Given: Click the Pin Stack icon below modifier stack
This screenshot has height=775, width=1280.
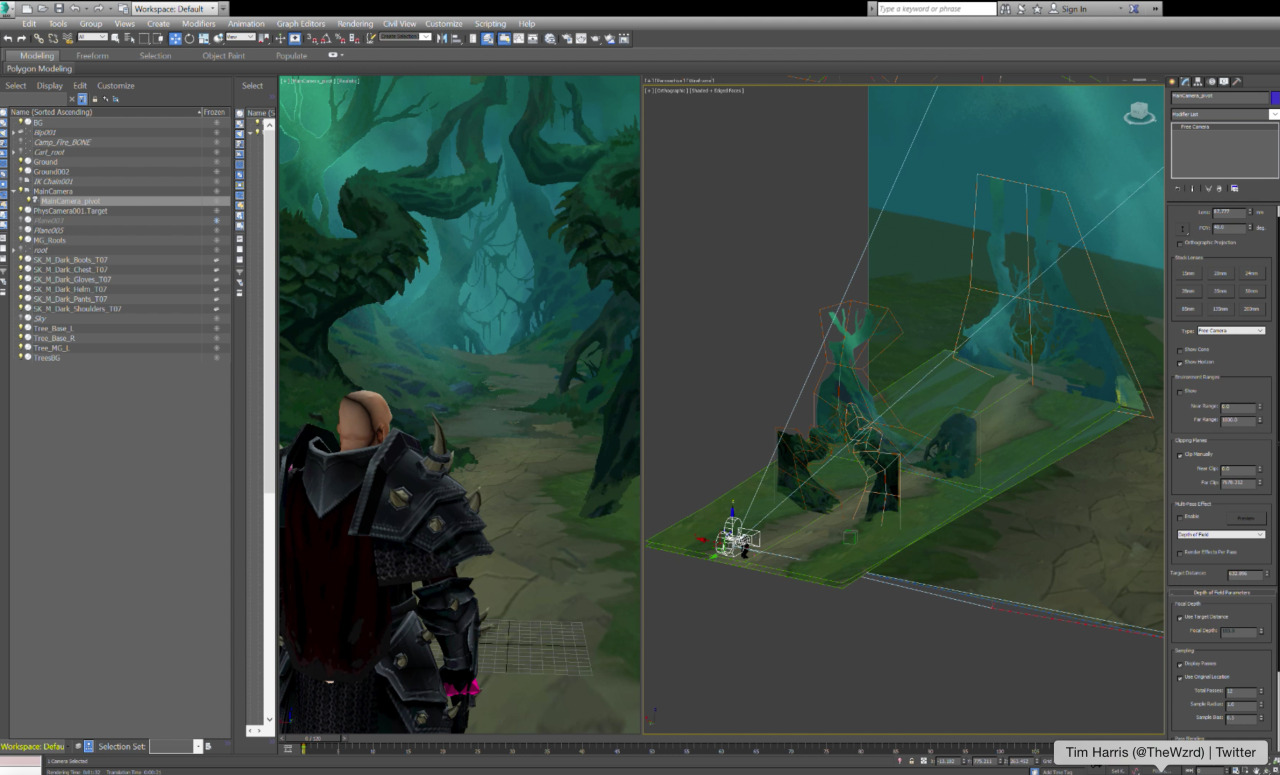Looking at the screenshot, I should click(1178, 189).
